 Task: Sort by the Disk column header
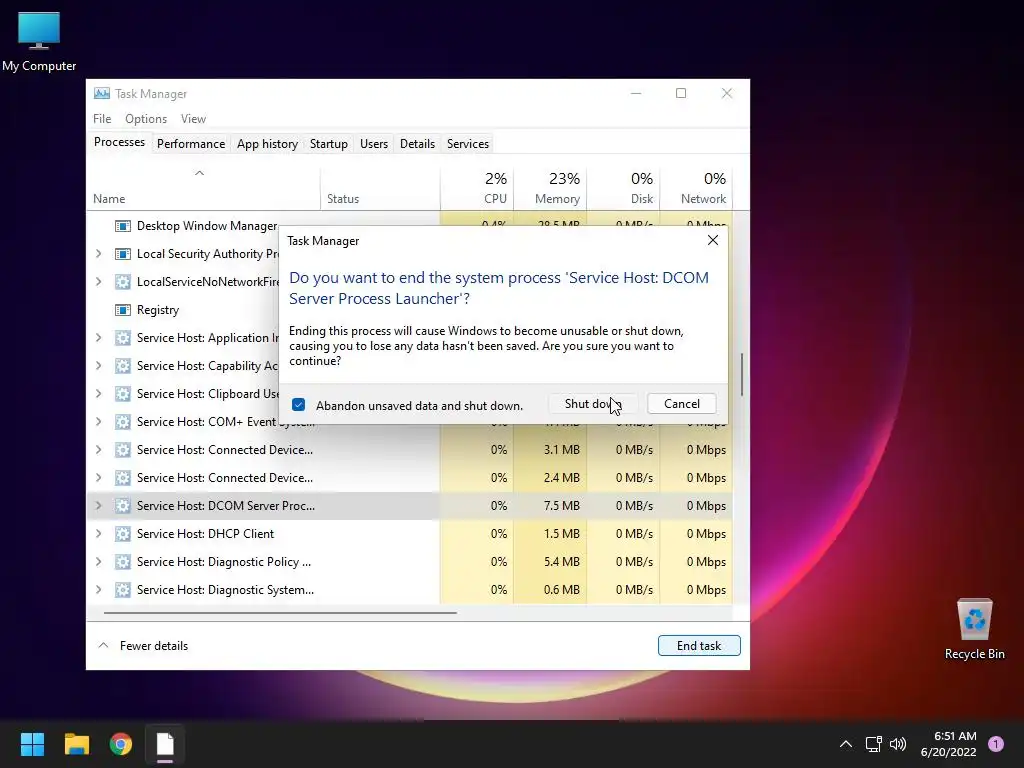pyautogui.click(x=623, y=188)
